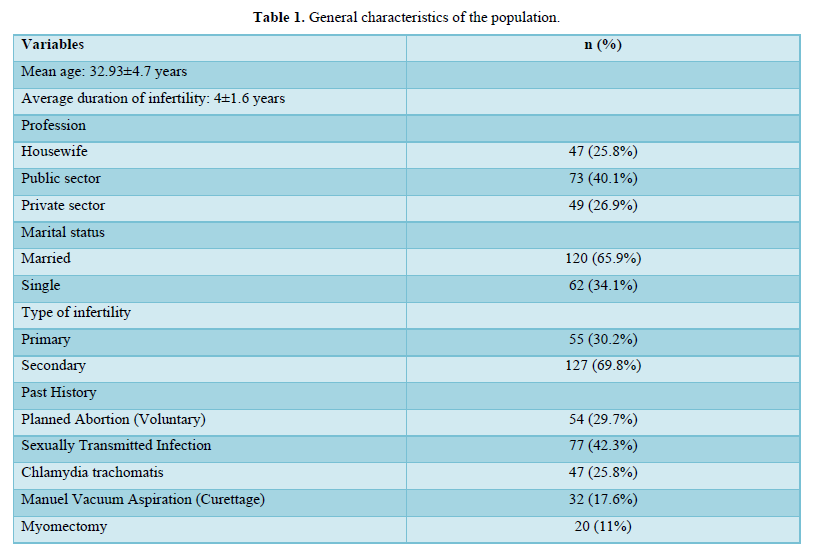Select the 77 (42.3%) infection value
The width and height of the screenshot is (814, 554).
tap(603, 446)
